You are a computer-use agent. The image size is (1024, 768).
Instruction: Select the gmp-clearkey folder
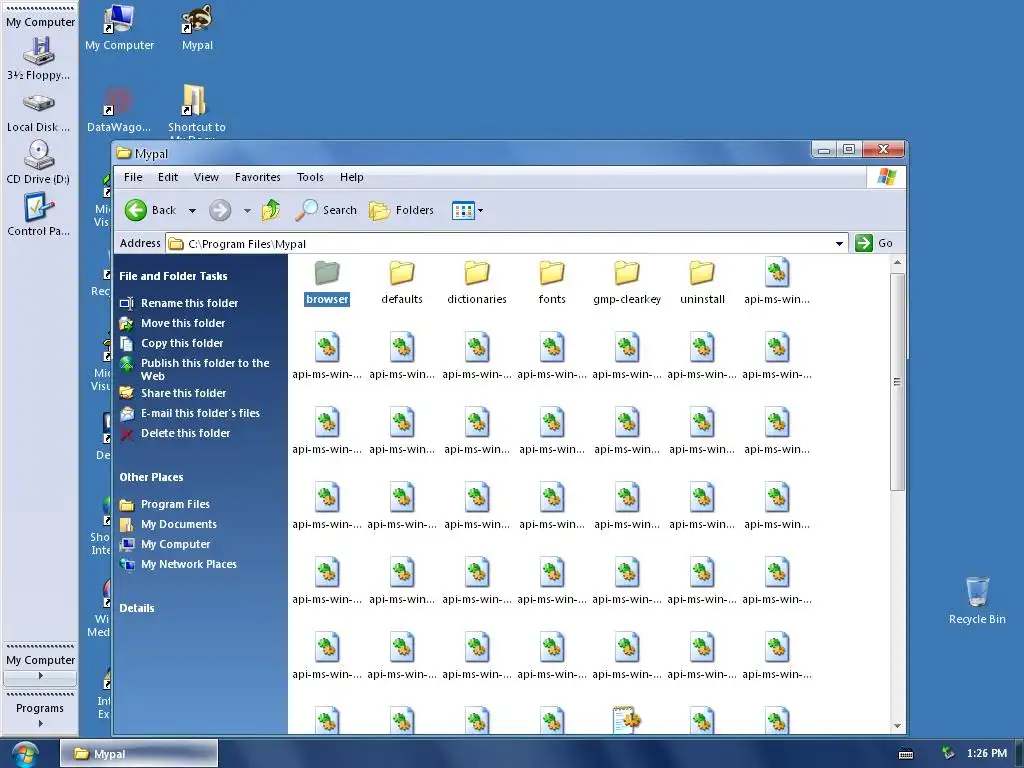[x=627, y=281]
